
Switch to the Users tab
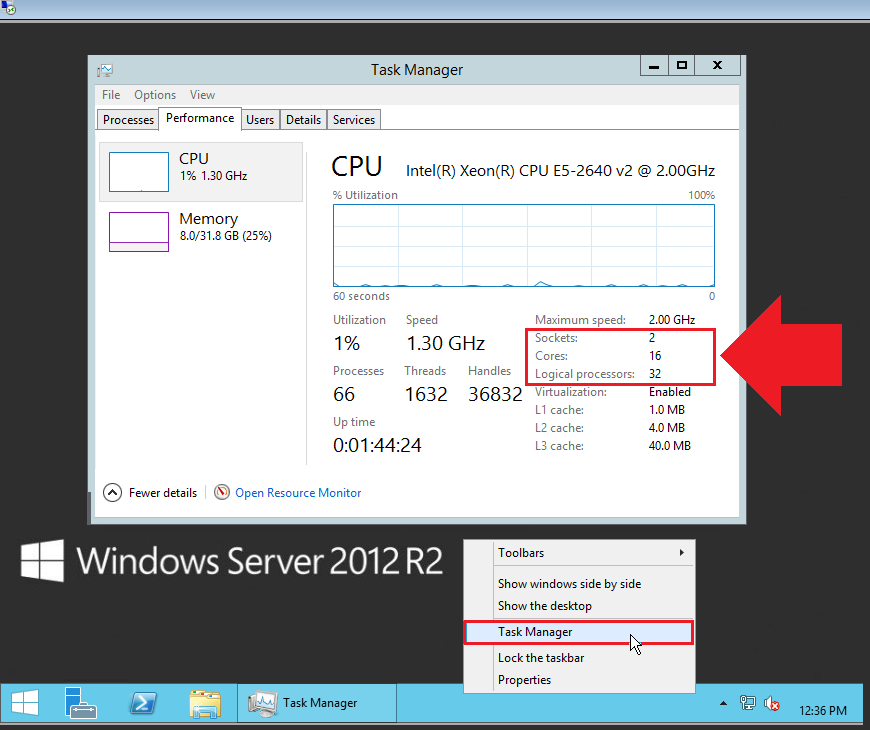[x=260, y=120]
